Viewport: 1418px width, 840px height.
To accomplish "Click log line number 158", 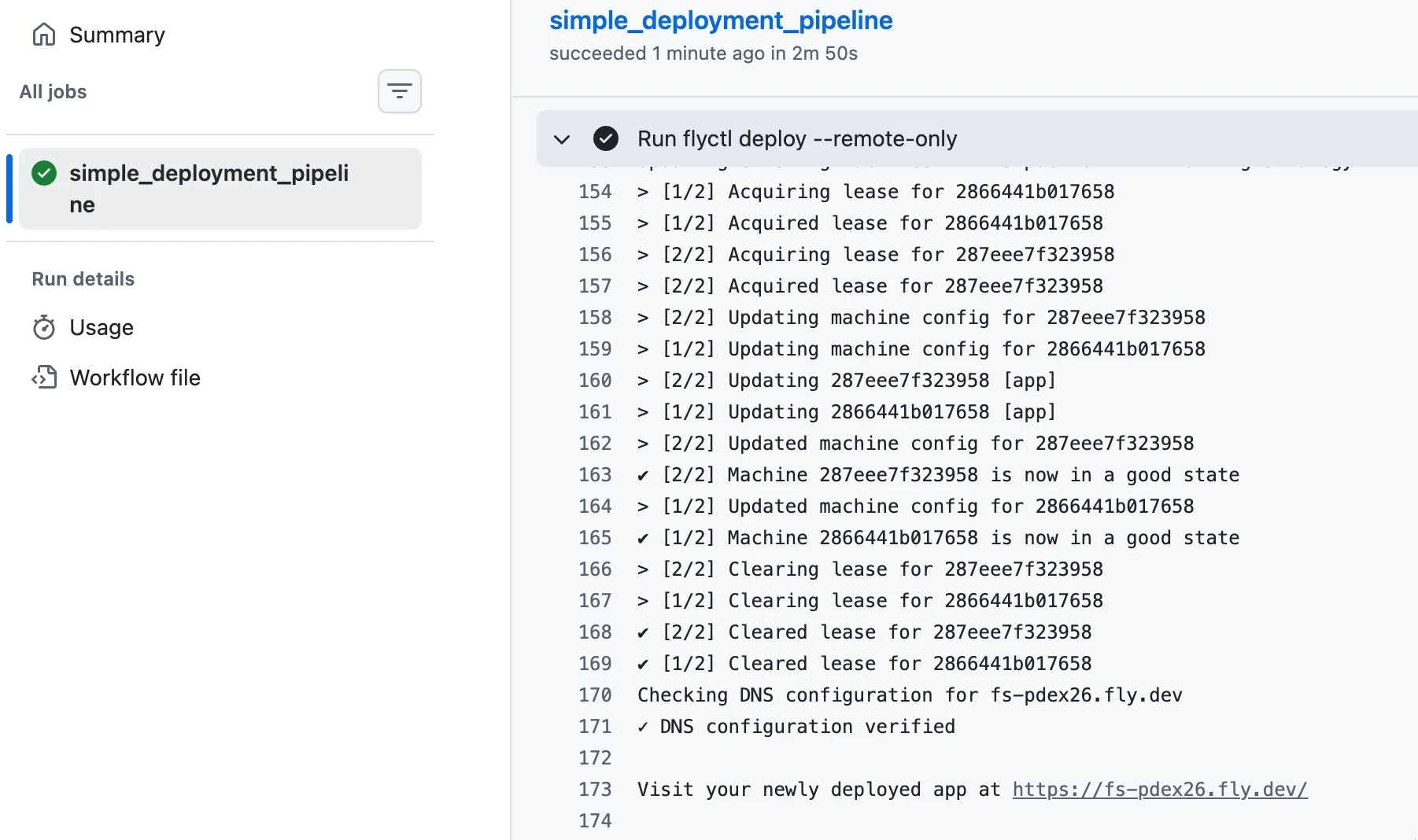I will click(595, 318).
